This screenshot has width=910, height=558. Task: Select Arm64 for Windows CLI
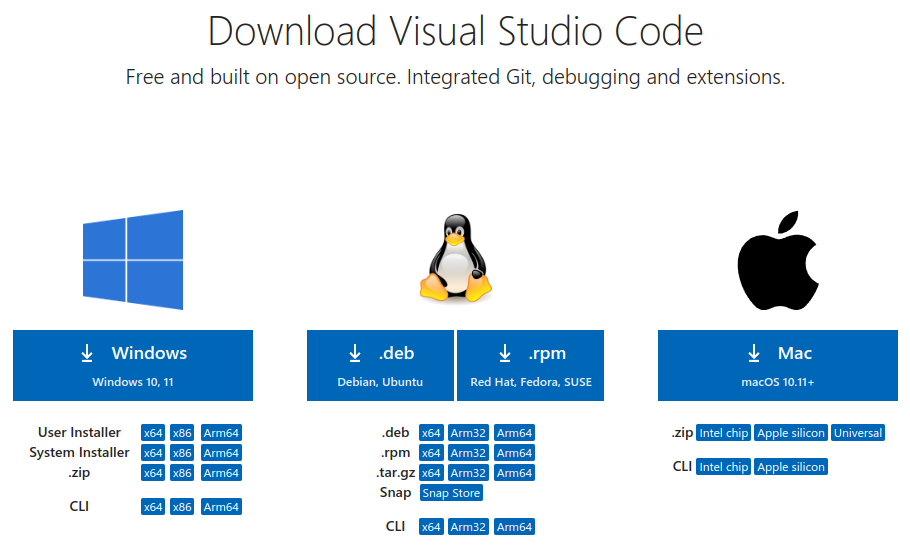[x=221, y=507]
